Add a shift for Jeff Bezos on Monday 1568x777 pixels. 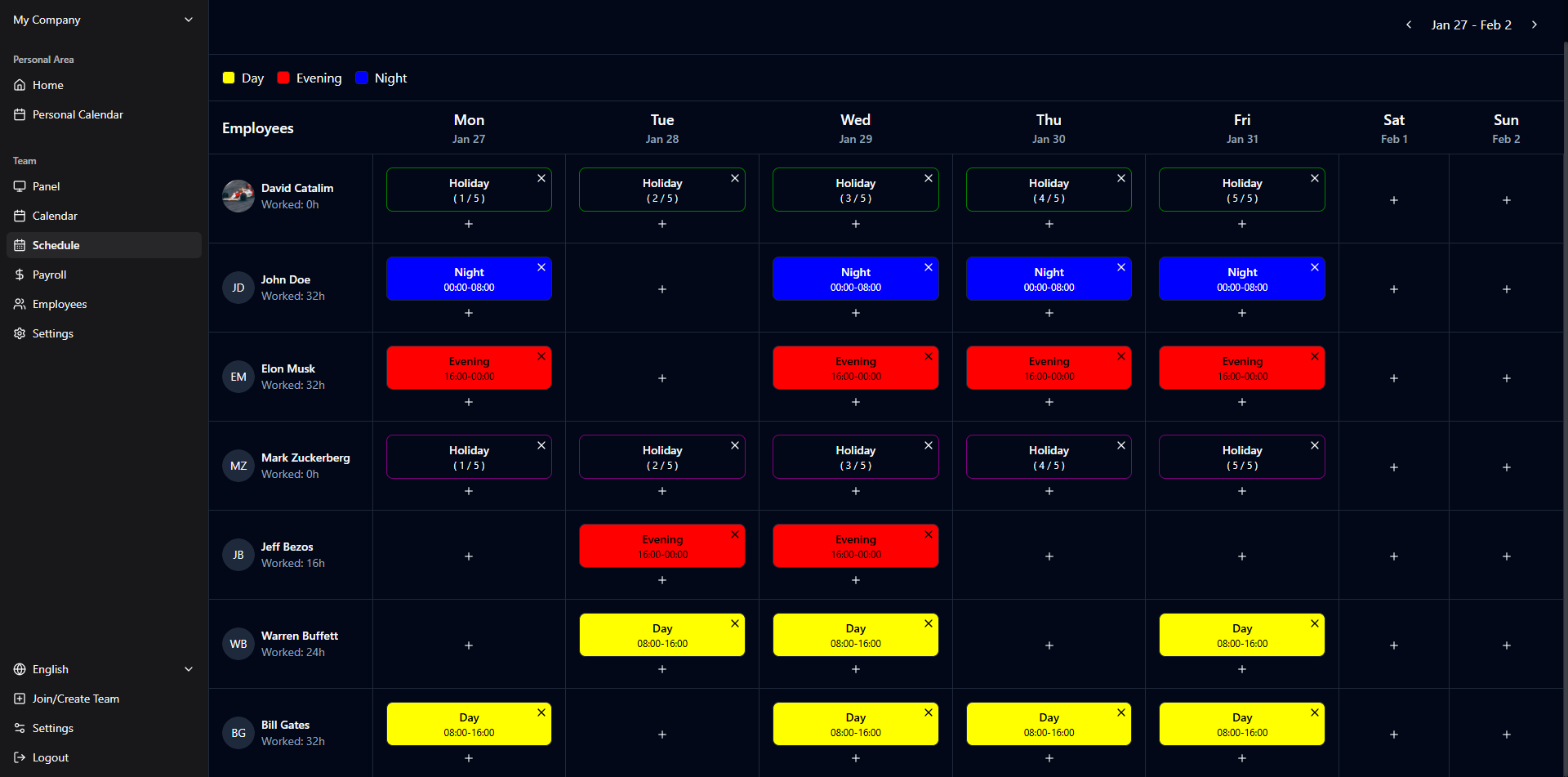tap(469, 556)
